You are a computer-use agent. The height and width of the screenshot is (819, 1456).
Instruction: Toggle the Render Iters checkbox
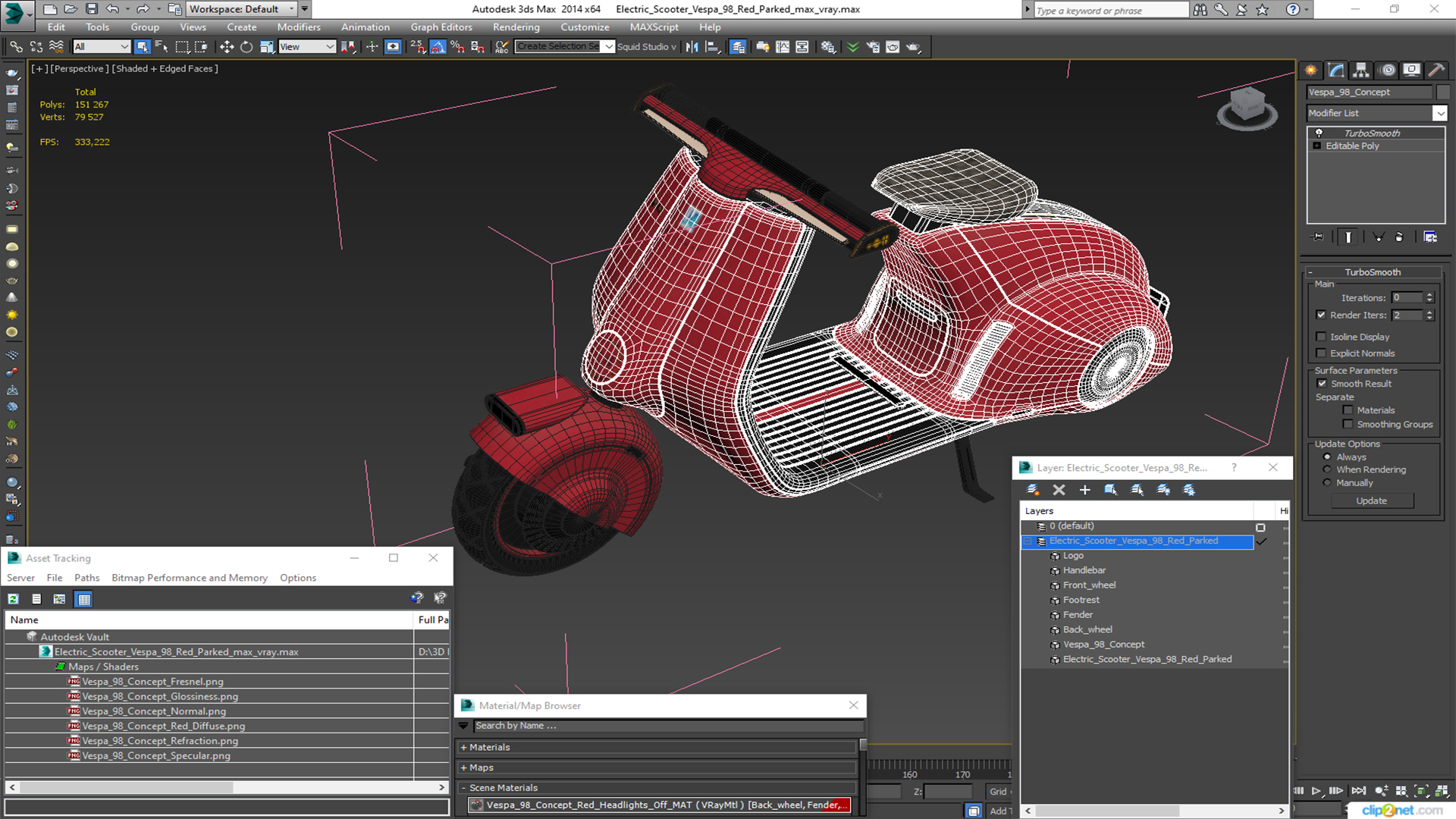coord(1321,315)
